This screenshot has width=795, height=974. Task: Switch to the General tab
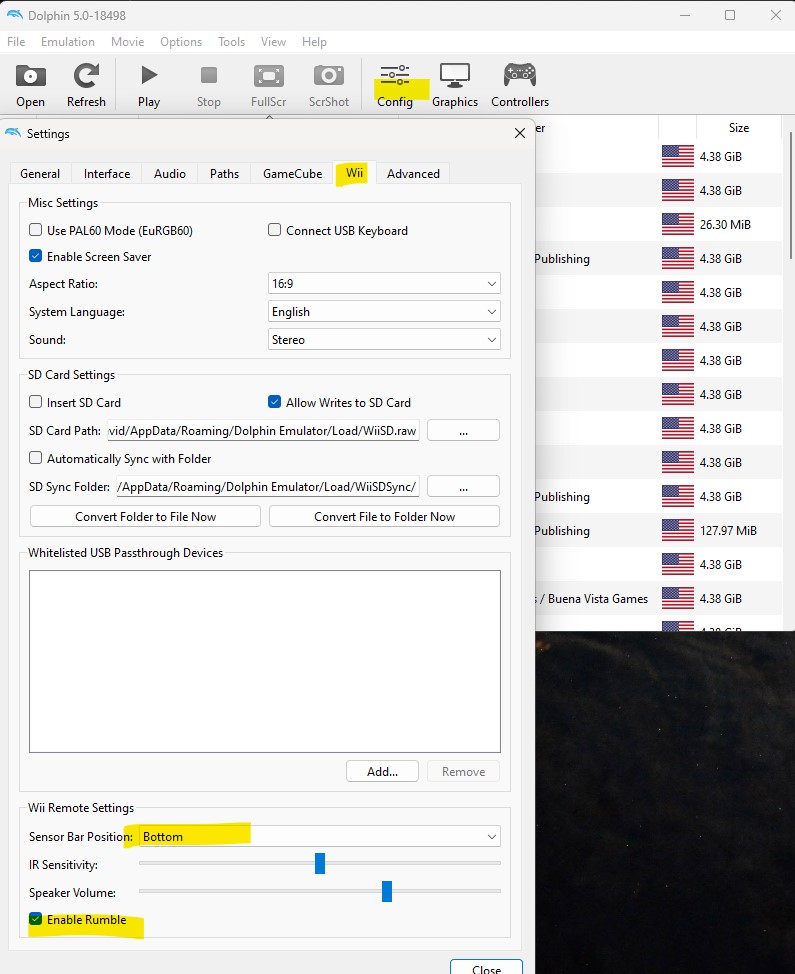[x=40, y=173]
